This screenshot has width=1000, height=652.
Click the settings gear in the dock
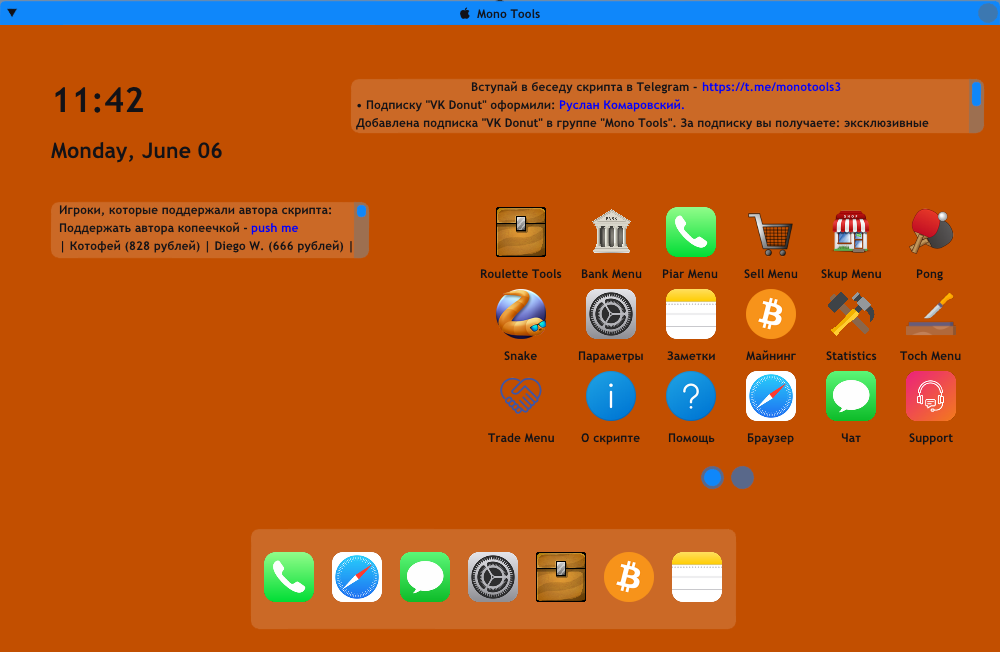tap(493, 577)
